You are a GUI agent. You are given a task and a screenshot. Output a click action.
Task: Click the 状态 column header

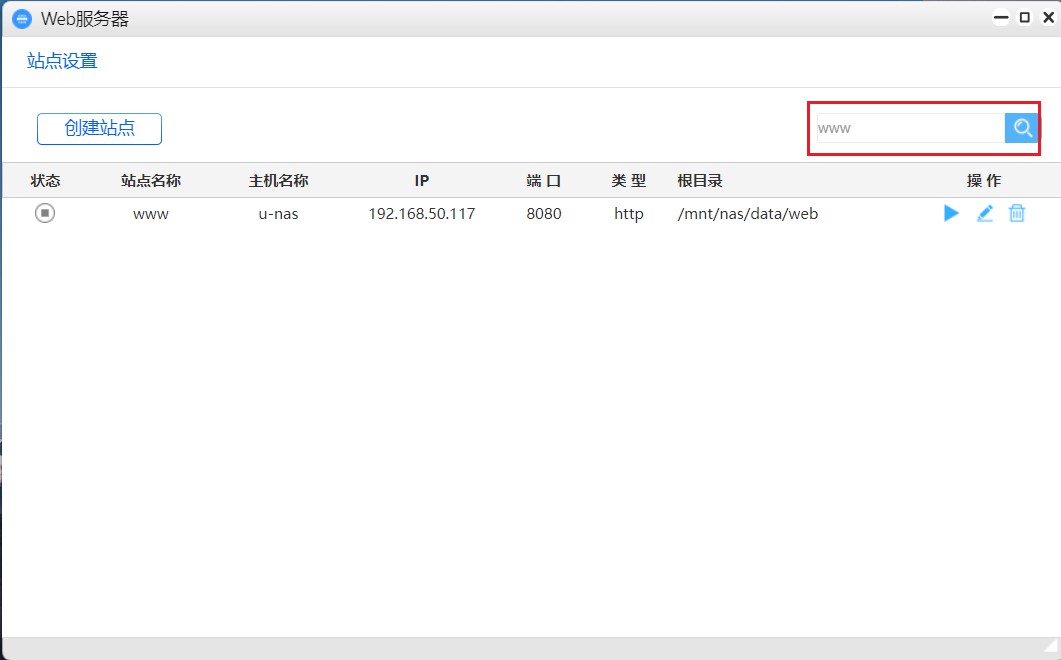45,181
